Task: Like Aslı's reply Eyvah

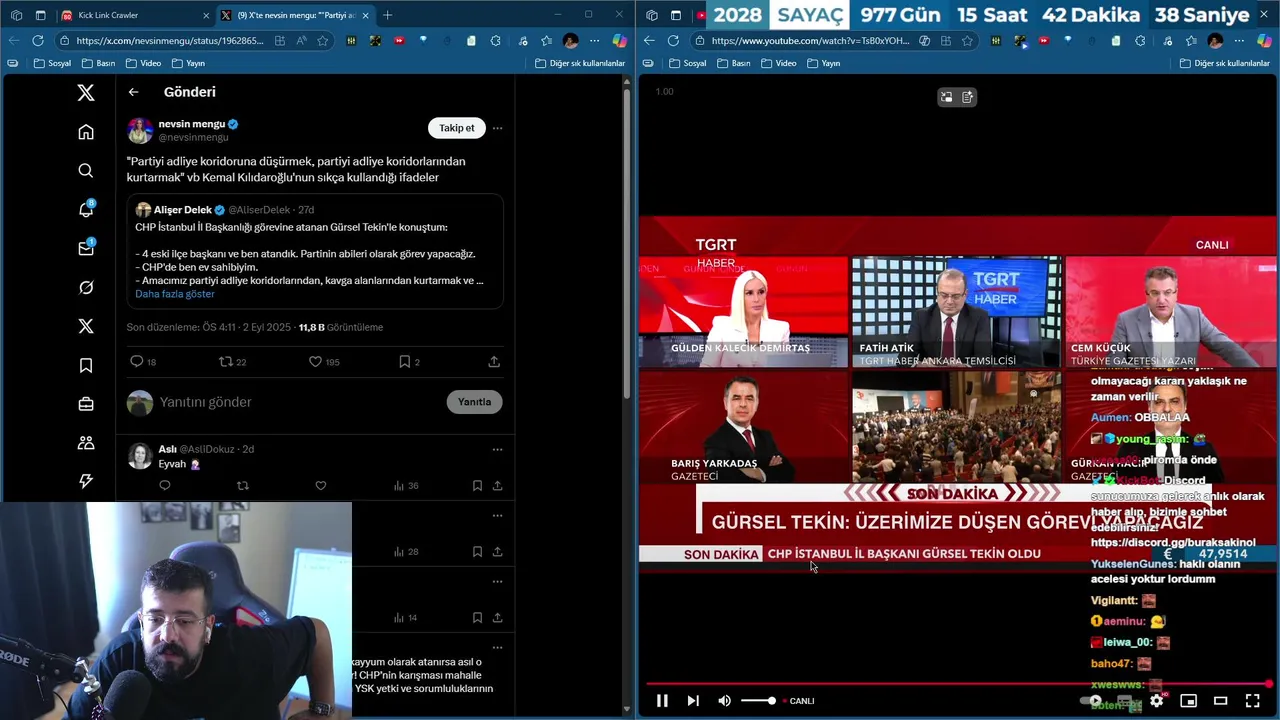Action: [320, 486]
